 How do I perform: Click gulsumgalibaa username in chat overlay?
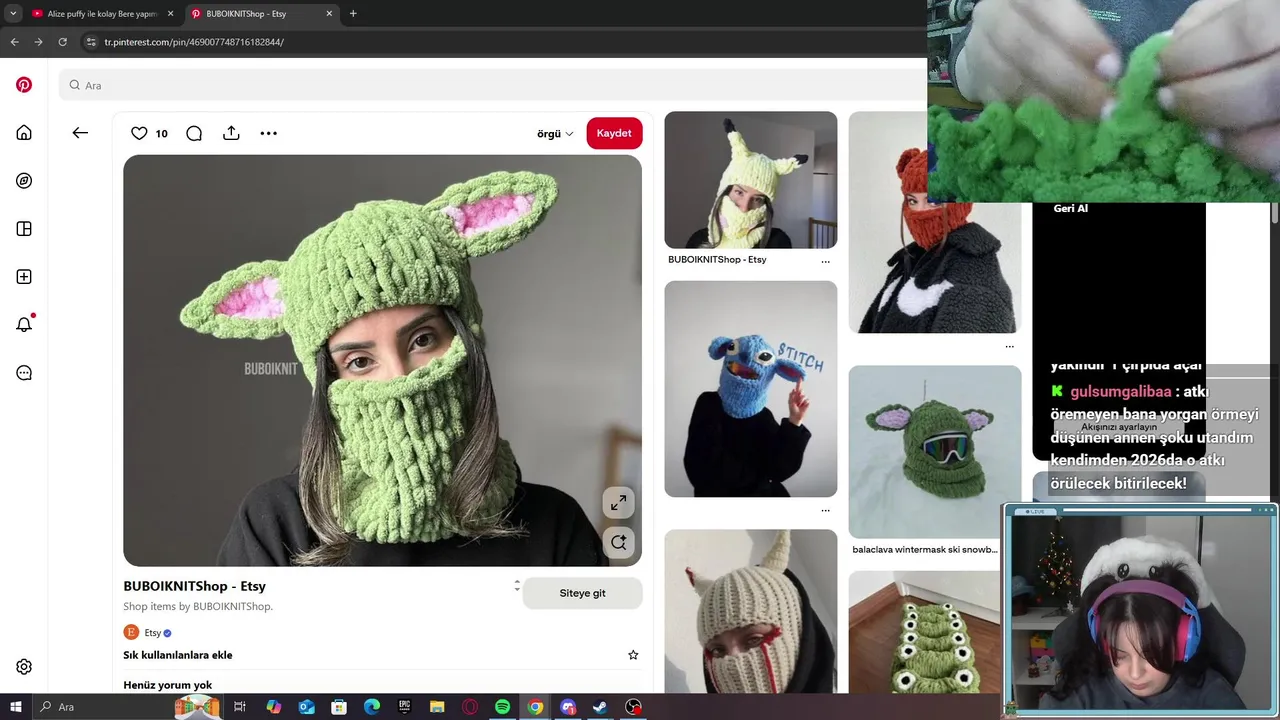coord(1120,392)
